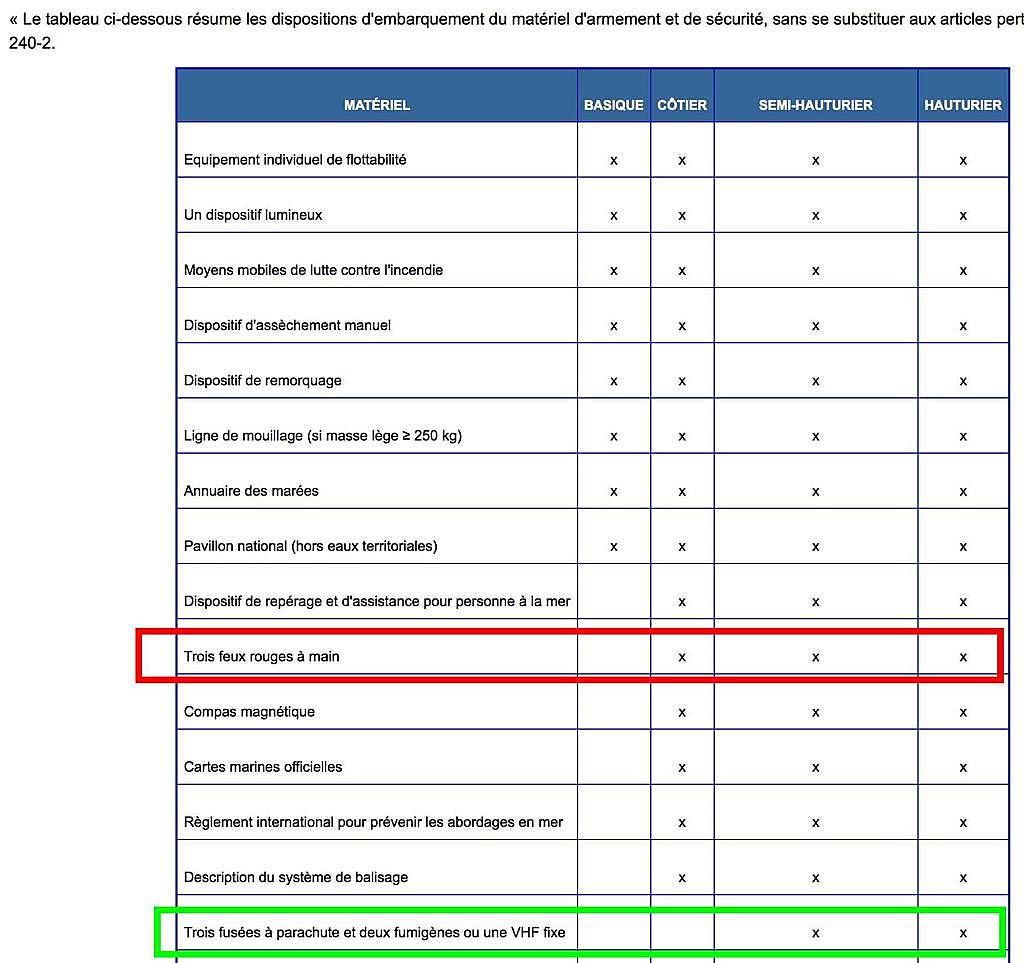Click HAUTURIER x for Pavillon national
The image size is (1024, 963).
pyautogui.click(x=963, y=547)
